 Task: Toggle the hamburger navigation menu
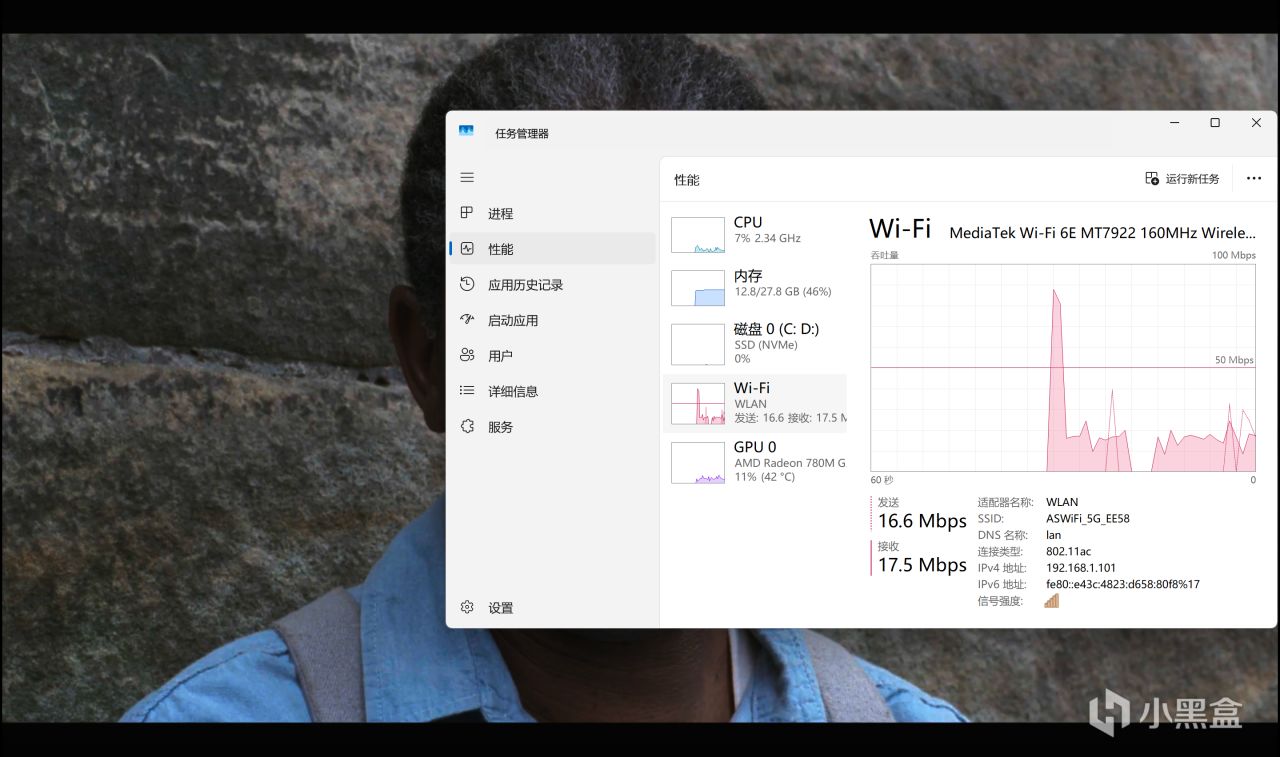(x=467, y=177)
